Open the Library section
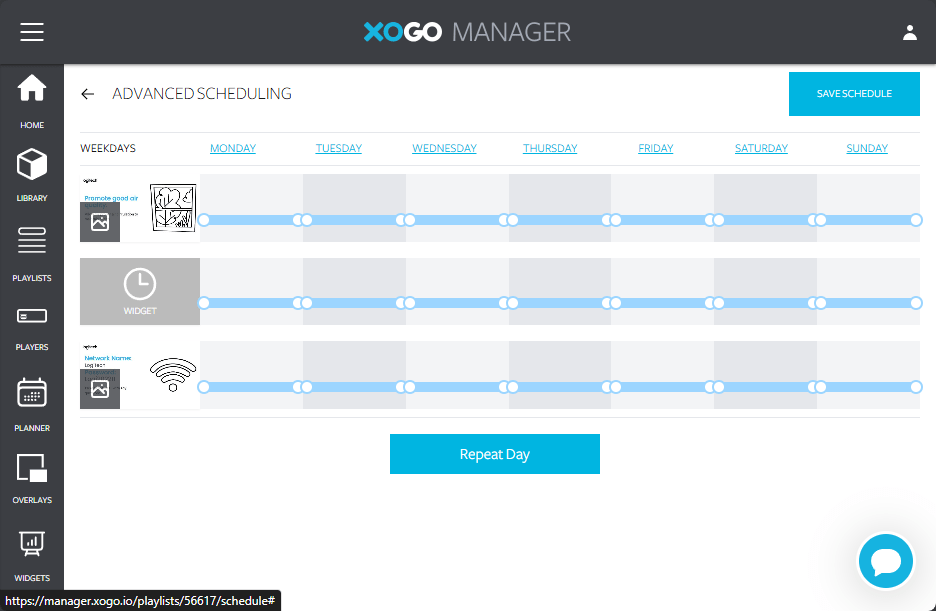Screen dimensions: 936x611 pyautogui.click(x=32, y=174)
